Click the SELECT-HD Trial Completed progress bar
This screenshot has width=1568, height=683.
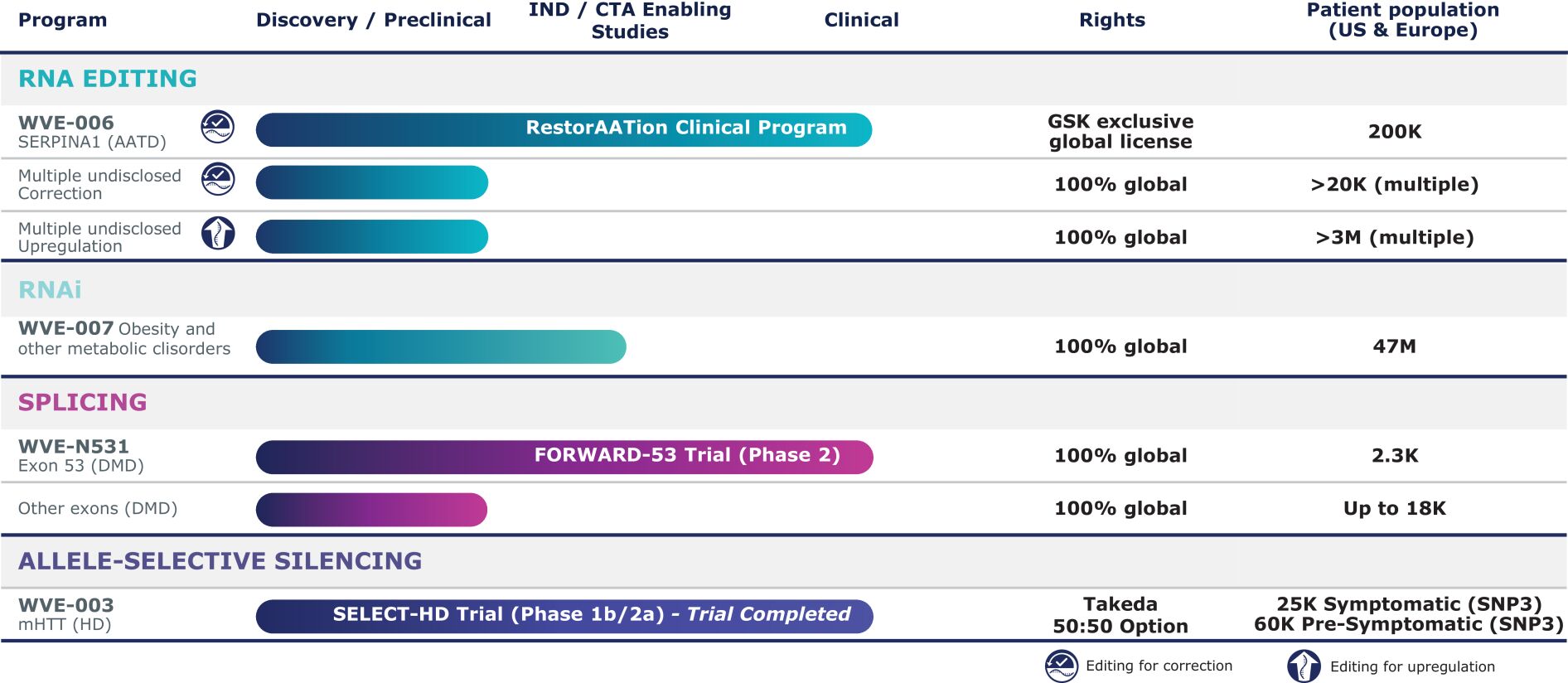coord(564,616)
